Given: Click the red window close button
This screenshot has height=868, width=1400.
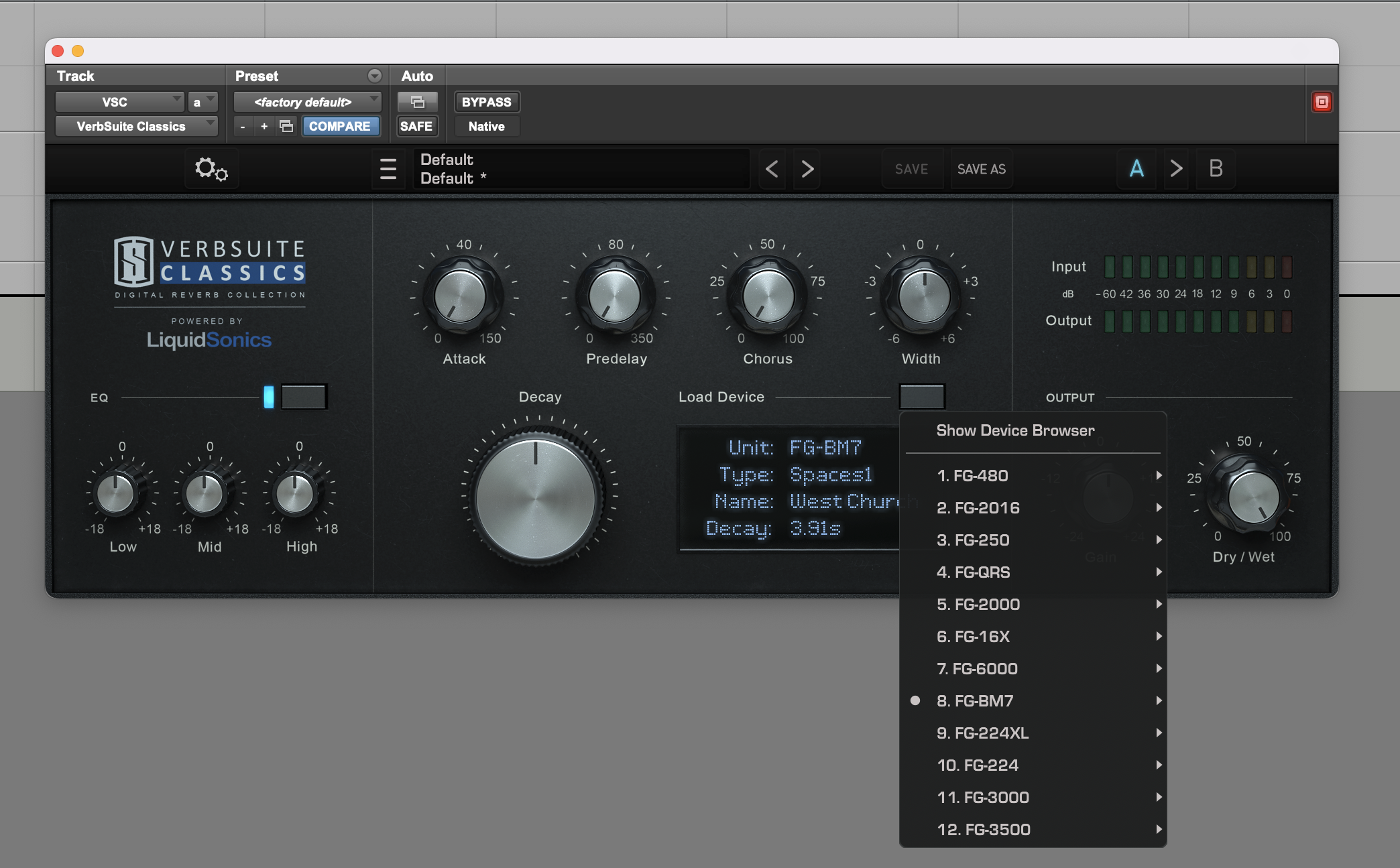Looking at the screenshot, I should point(58,51).
